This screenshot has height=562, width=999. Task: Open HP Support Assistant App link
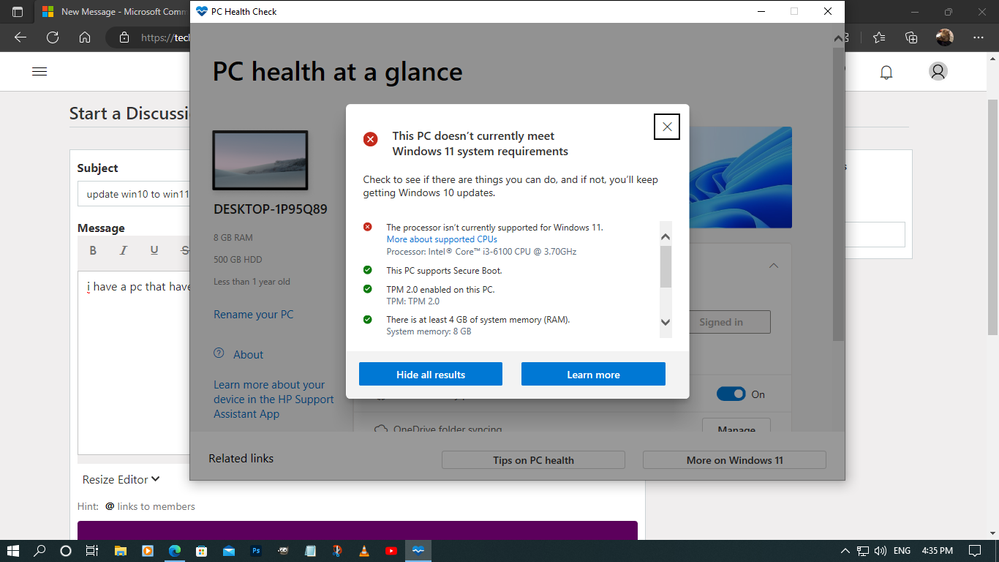tap(273, 400)
